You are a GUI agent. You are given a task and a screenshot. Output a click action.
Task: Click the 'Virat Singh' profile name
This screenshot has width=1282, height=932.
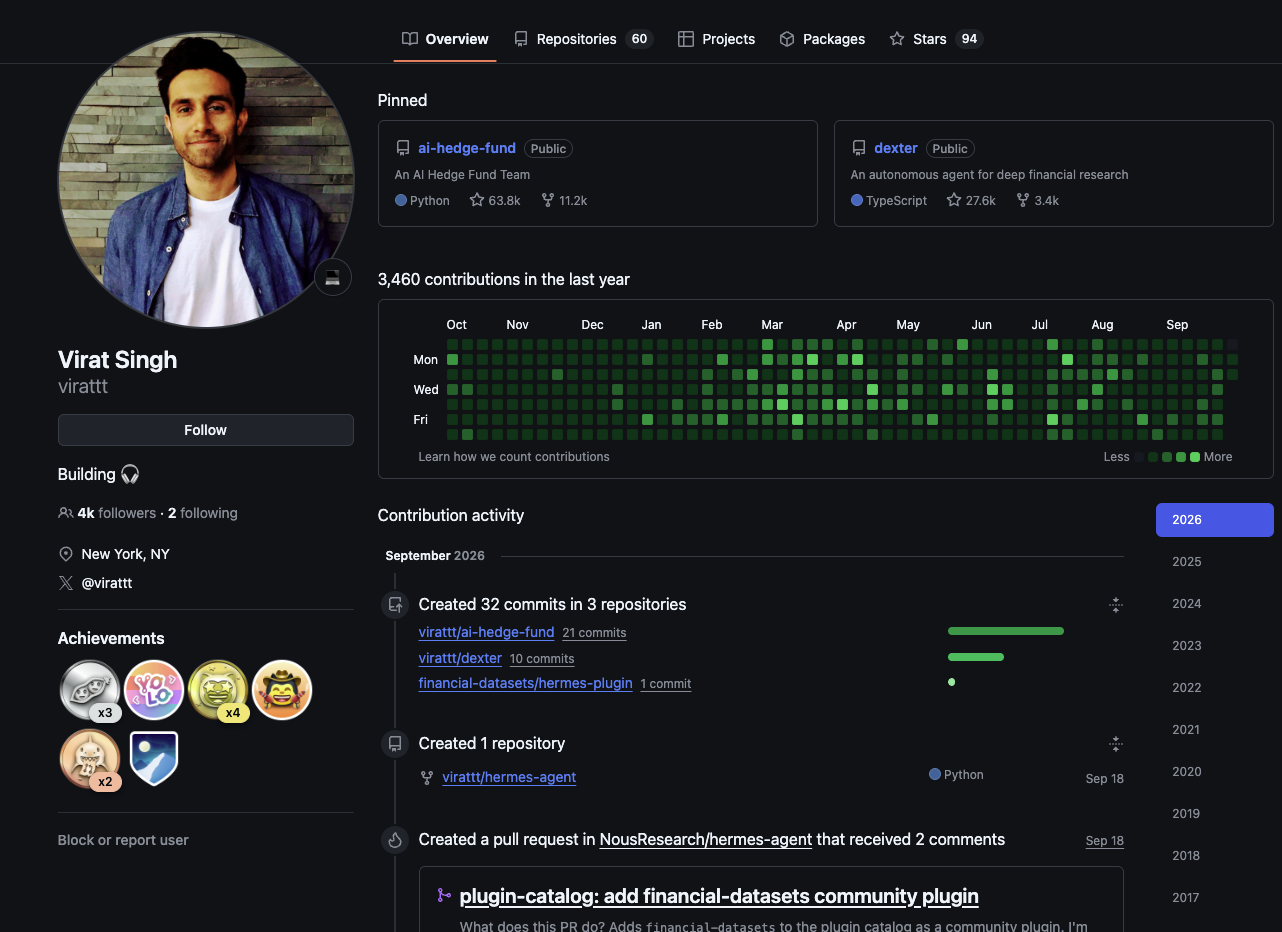click(x=118, y=360)
